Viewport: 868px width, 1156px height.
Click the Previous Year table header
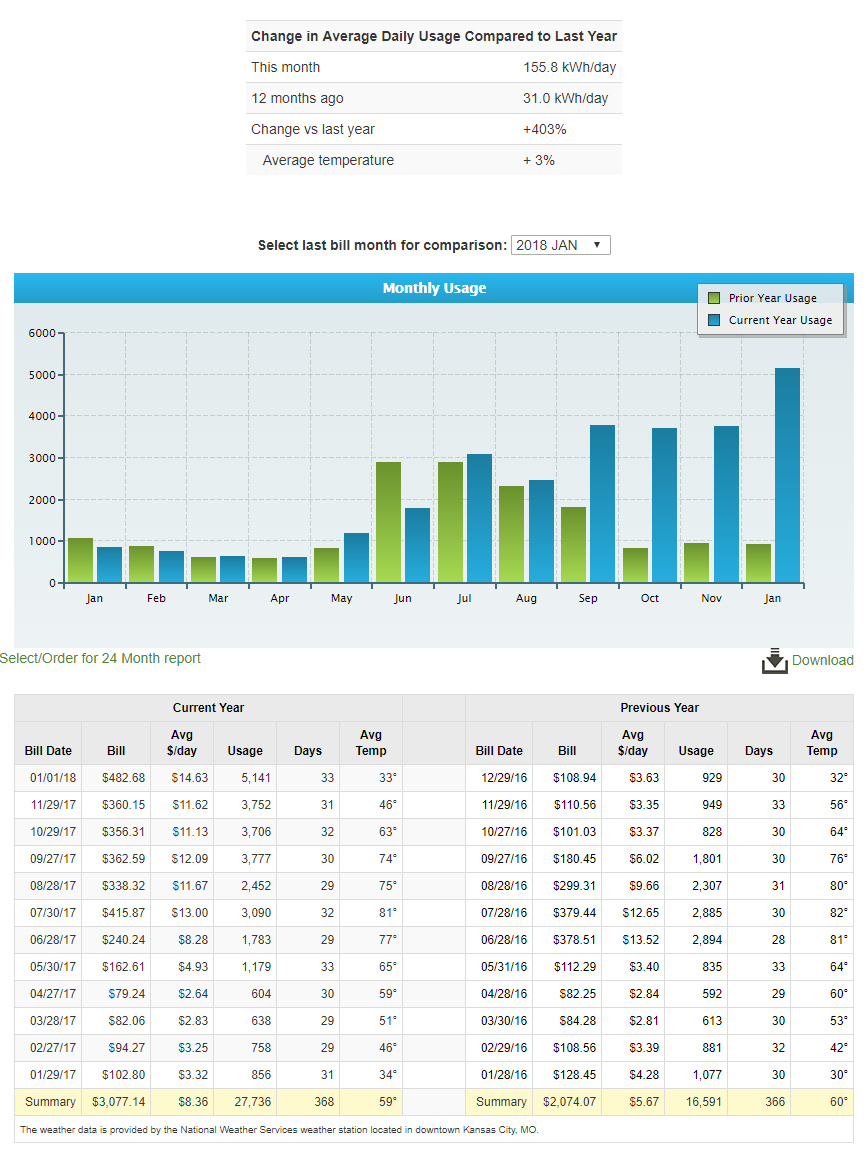[659, 708]
